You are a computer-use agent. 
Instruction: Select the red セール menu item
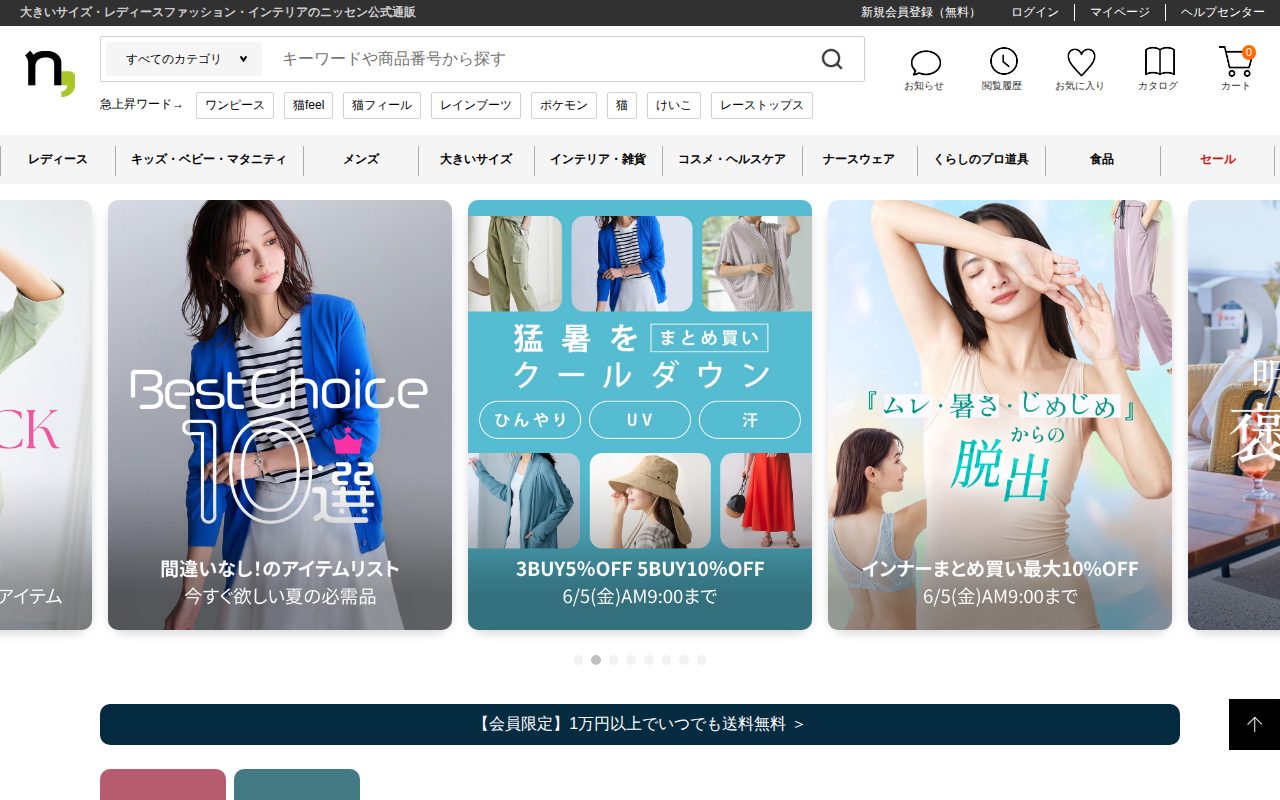click(1217, 159)
